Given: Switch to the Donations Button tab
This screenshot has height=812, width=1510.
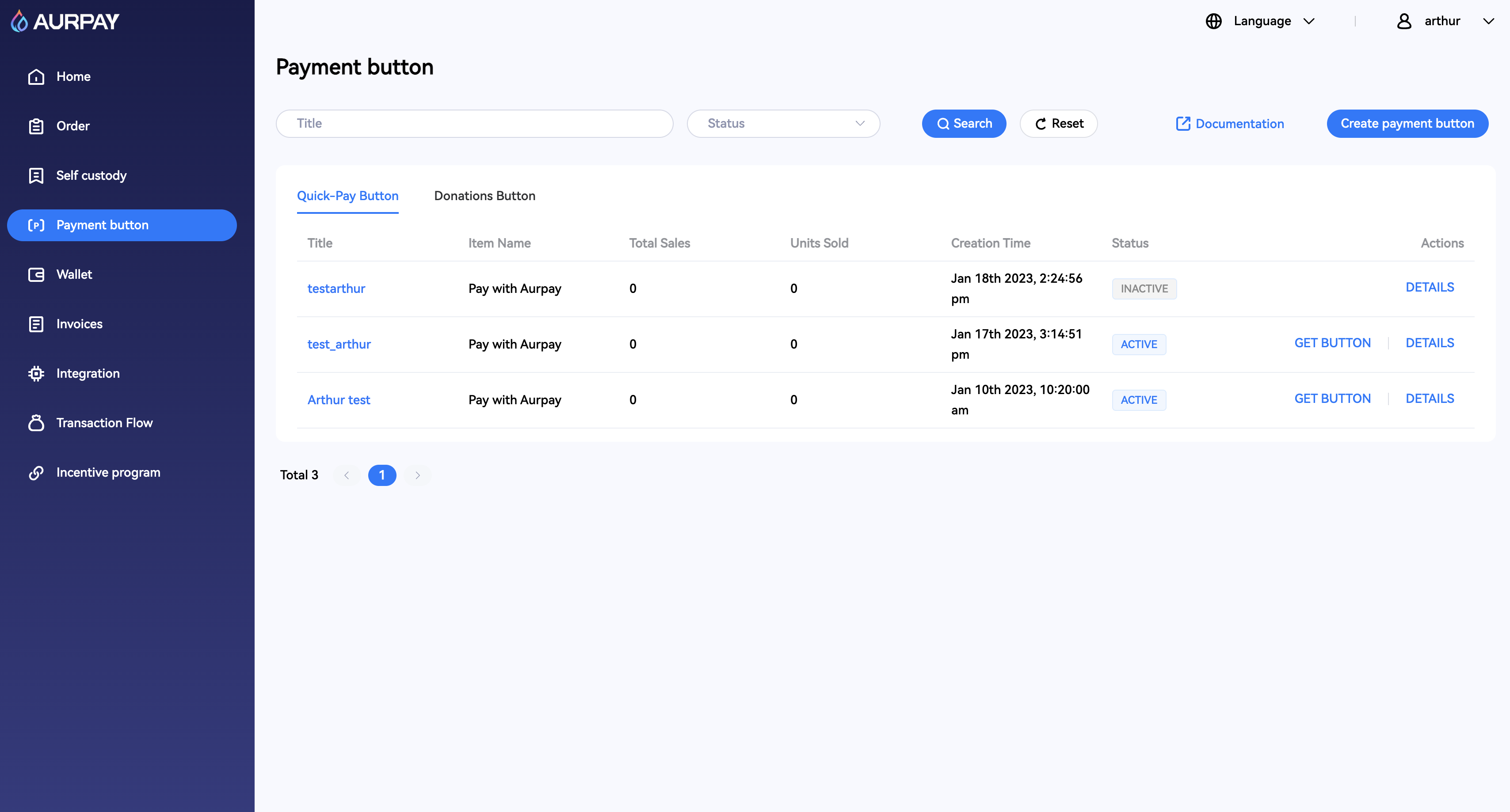Looking at the screenshot, I should tap(484, 196).
